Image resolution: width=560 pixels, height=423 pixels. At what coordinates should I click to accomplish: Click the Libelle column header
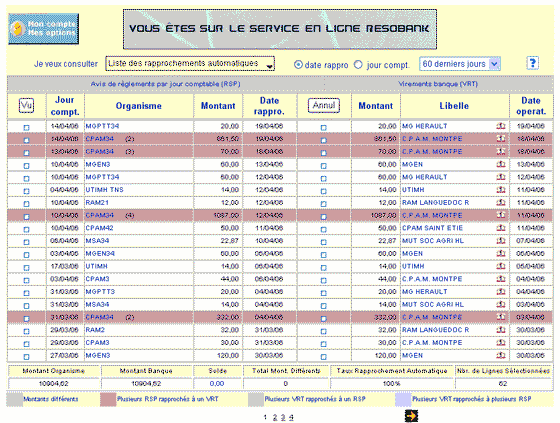tap(454, 106)
